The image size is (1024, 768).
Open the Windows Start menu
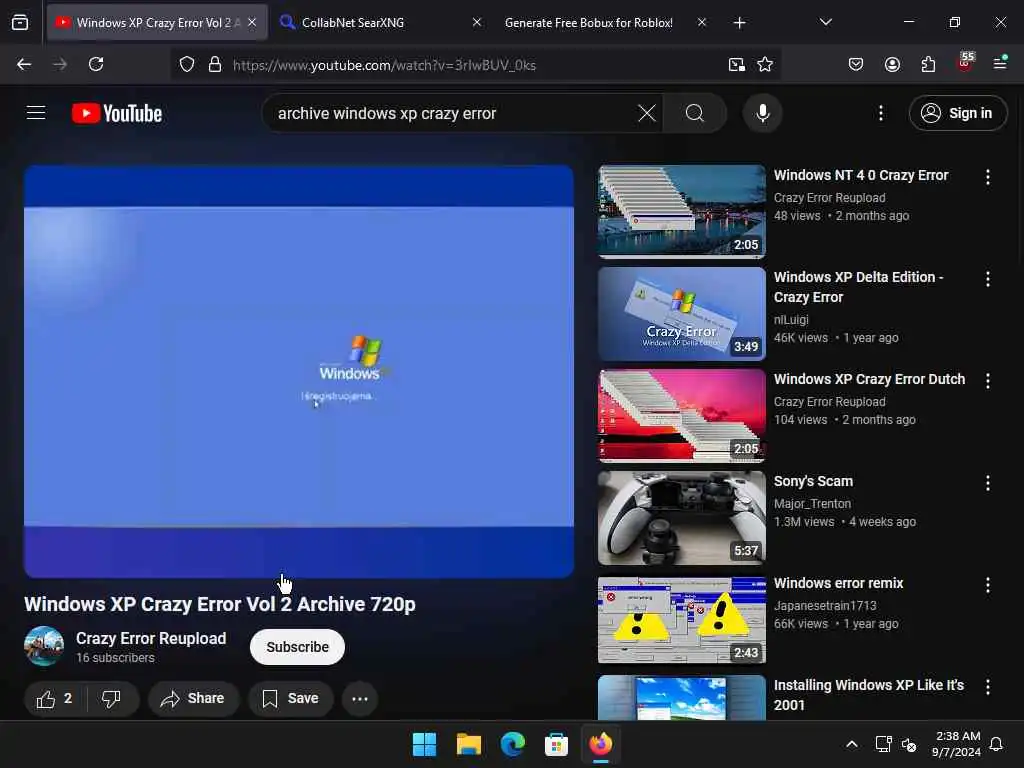click(424, 744)
